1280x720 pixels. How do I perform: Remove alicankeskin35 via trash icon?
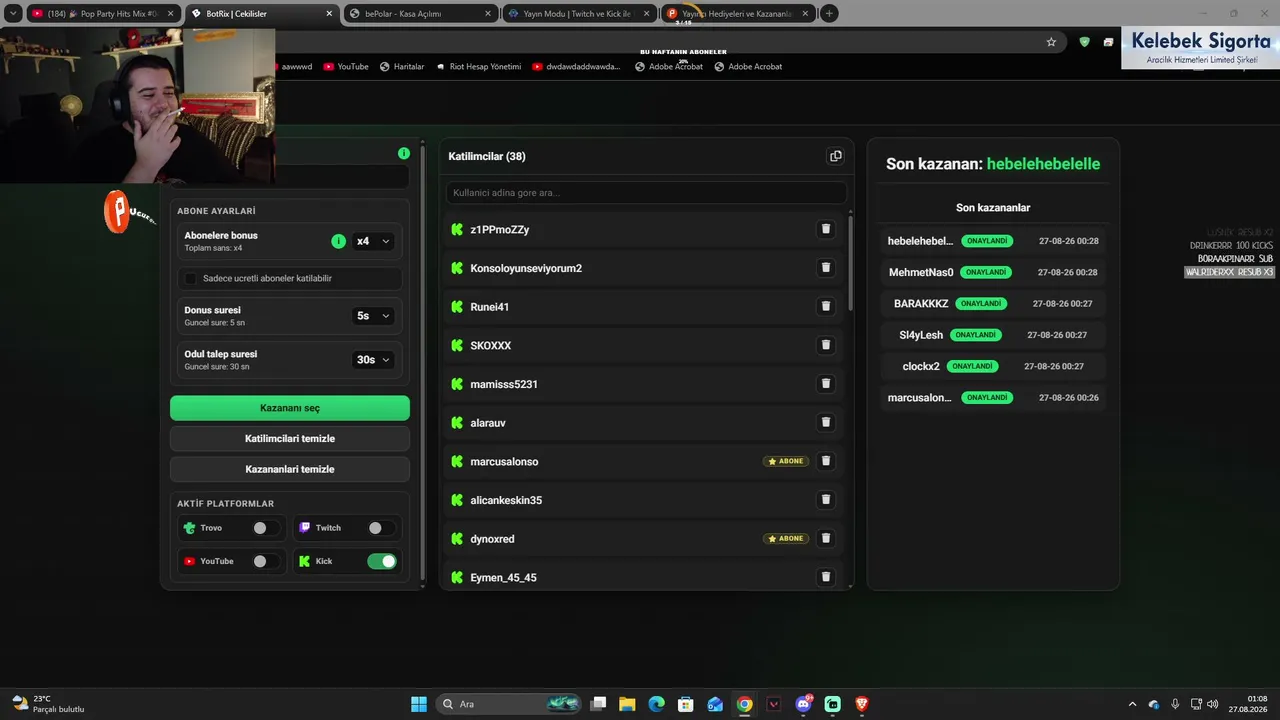coord(826,500)
